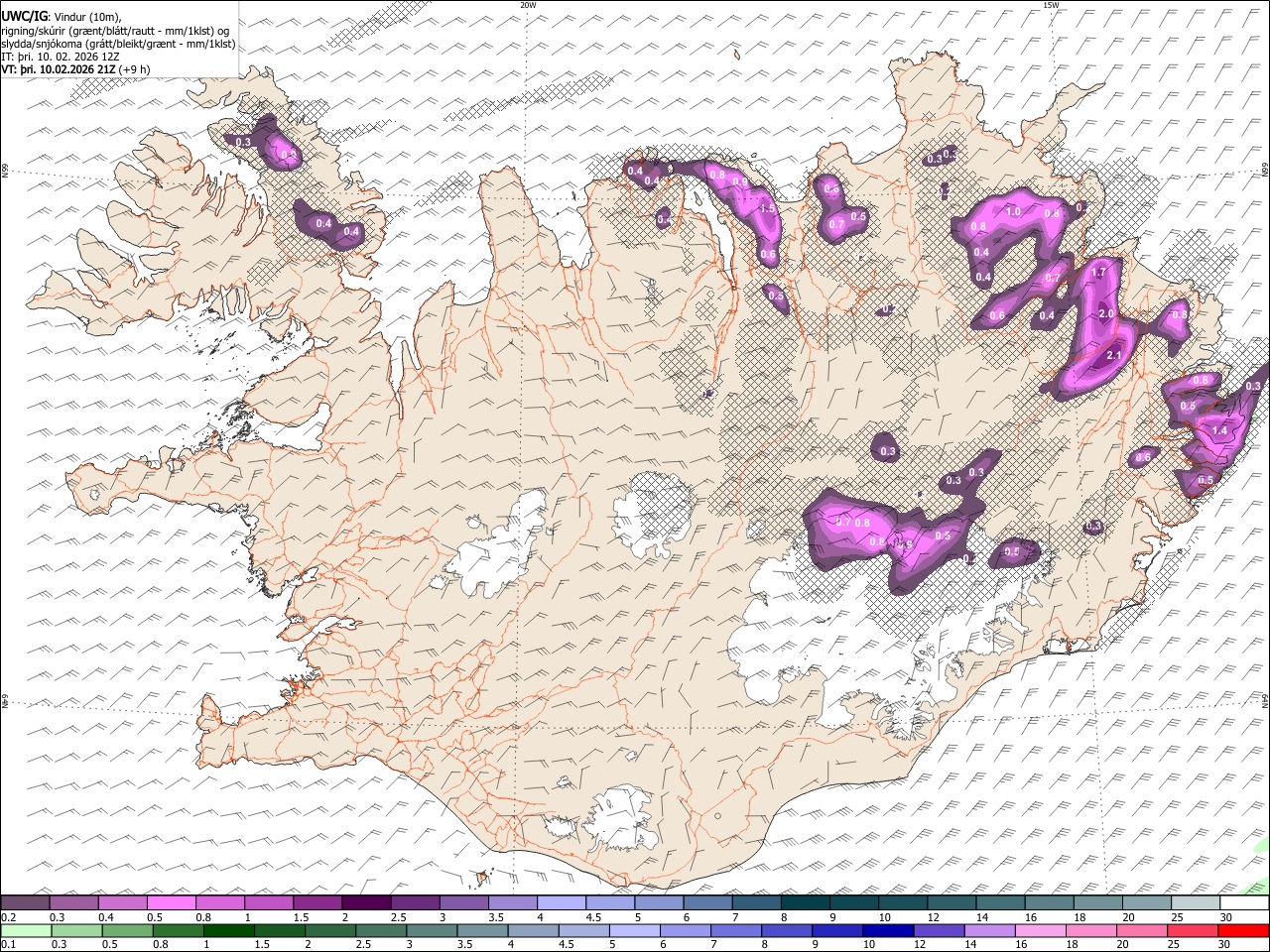Click the 'slydda/snjókoma' description line

pyautogui.click(x=118, y=44)
